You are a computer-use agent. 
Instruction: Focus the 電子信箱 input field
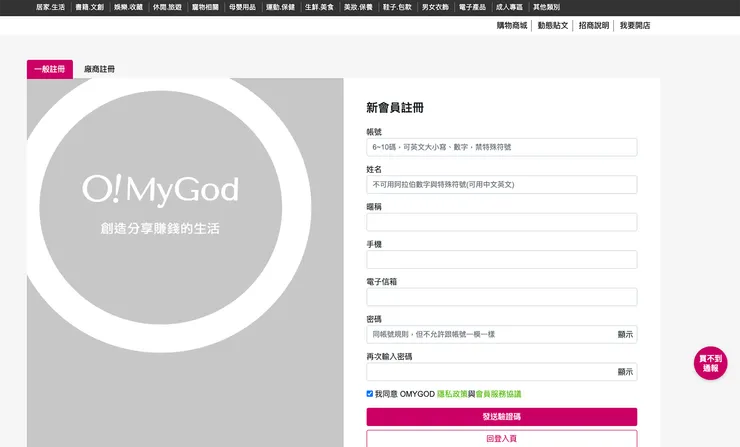[x=502, y=297]
